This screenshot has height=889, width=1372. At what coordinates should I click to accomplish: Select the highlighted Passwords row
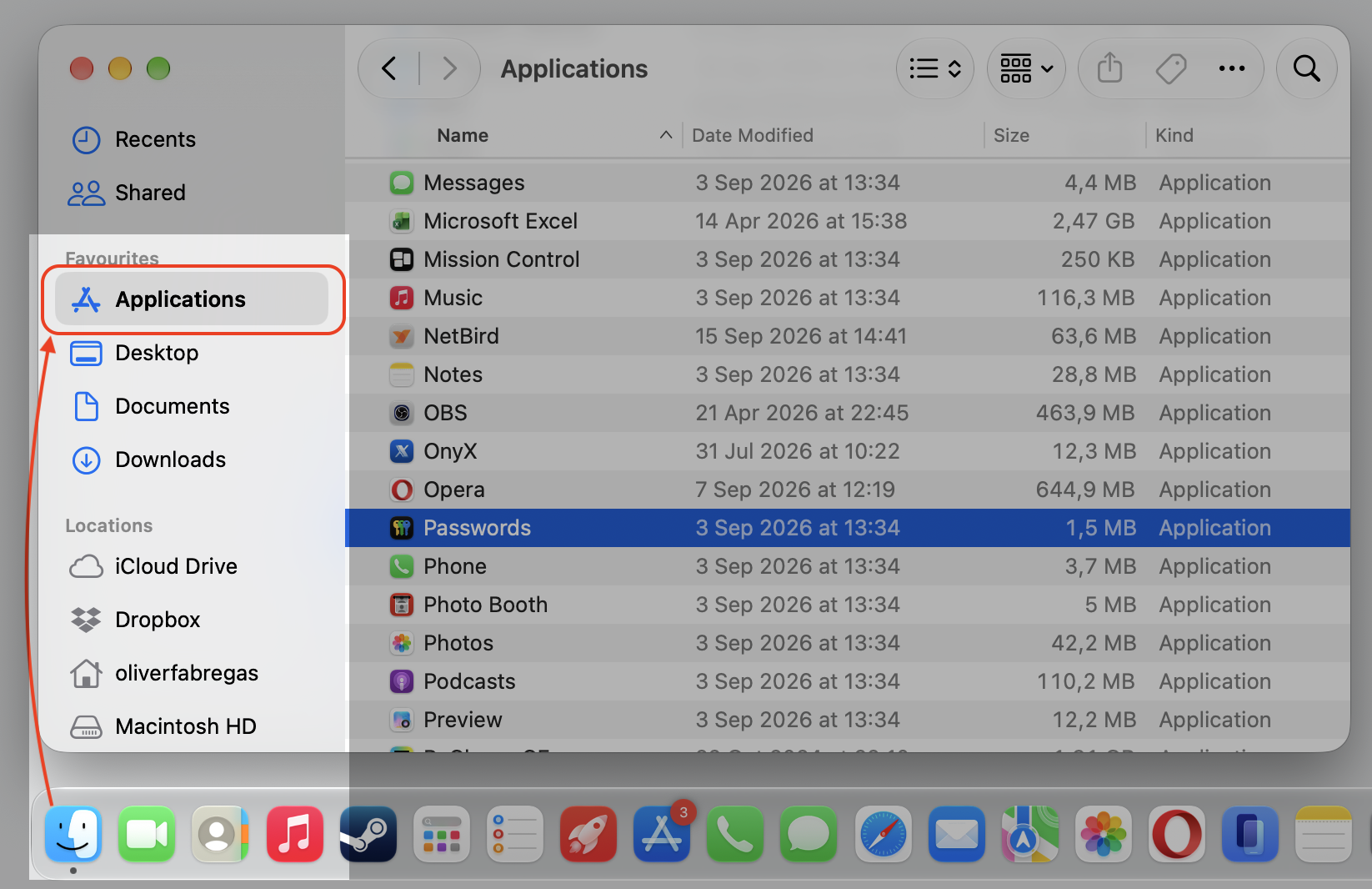pos(848,528)
